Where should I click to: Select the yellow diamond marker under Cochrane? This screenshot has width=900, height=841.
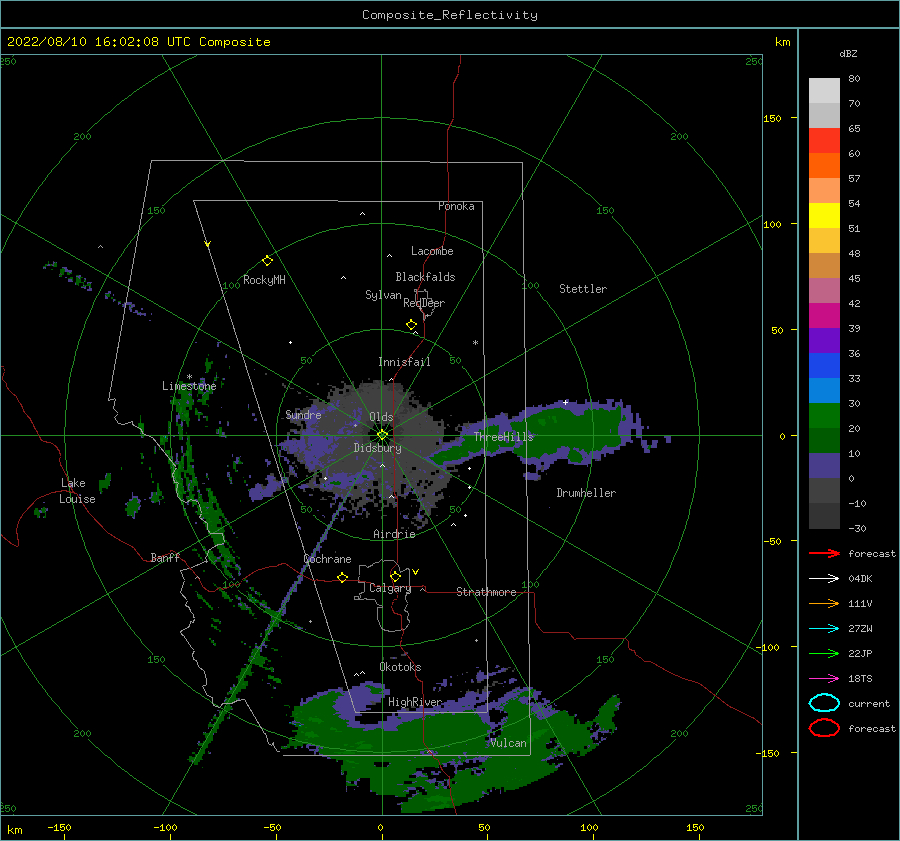[x=342, y=577]
